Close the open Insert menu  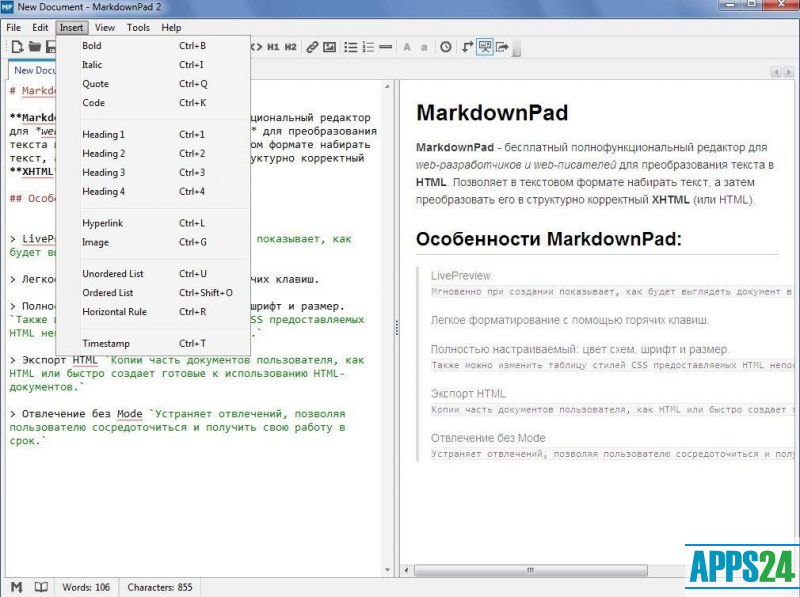pyautogui.click(x=71, y=28)
